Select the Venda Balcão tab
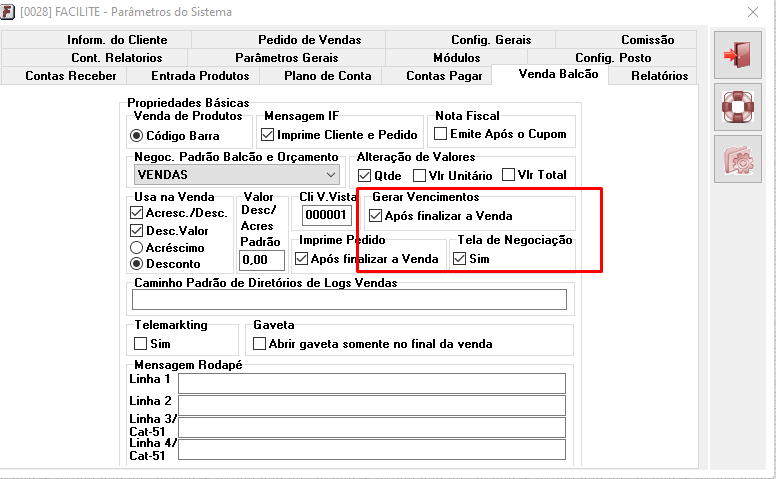This screenshot has width=776, height=479. [x=550, y=74]
